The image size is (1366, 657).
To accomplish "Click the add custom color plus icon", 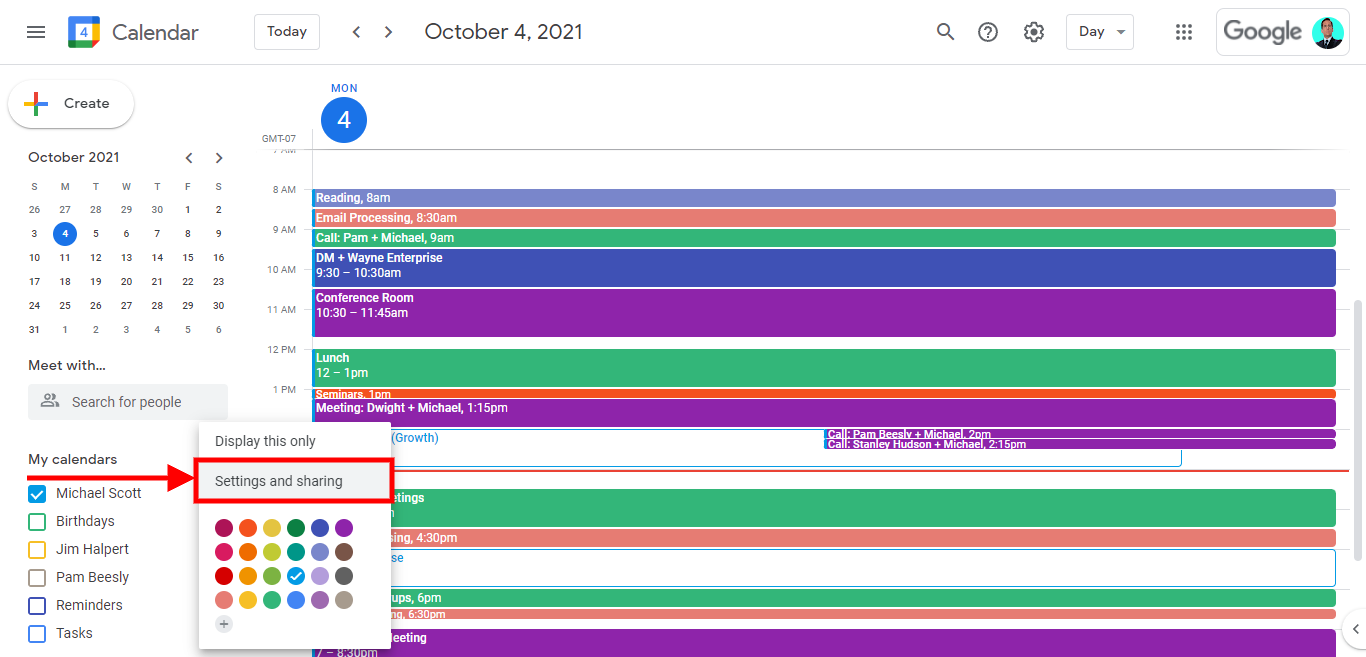I will tap(223, 623).
